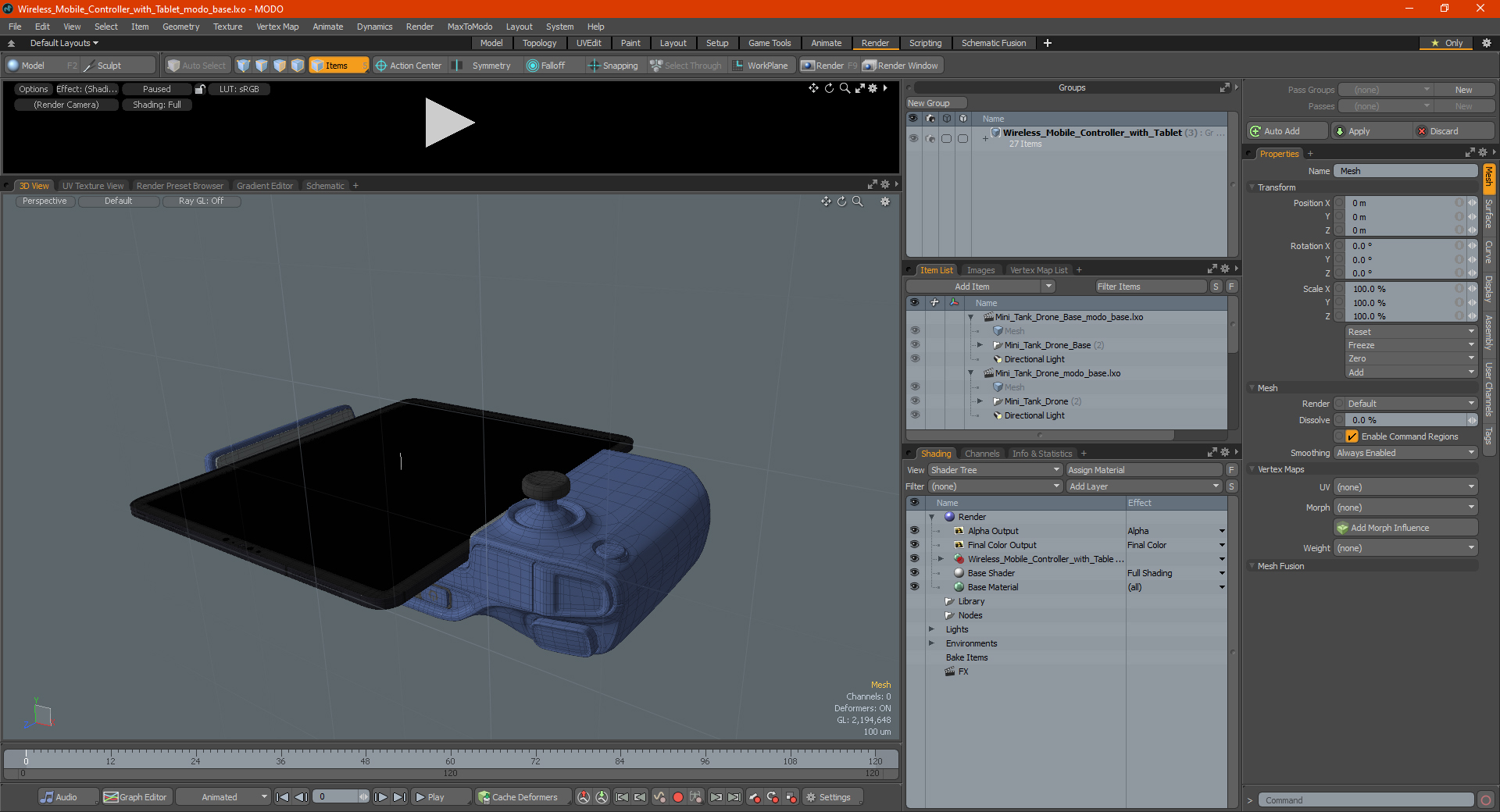This screenshot has height=812, width=1500.
Task: Open the Texture menu
Action: pos(228,27)
